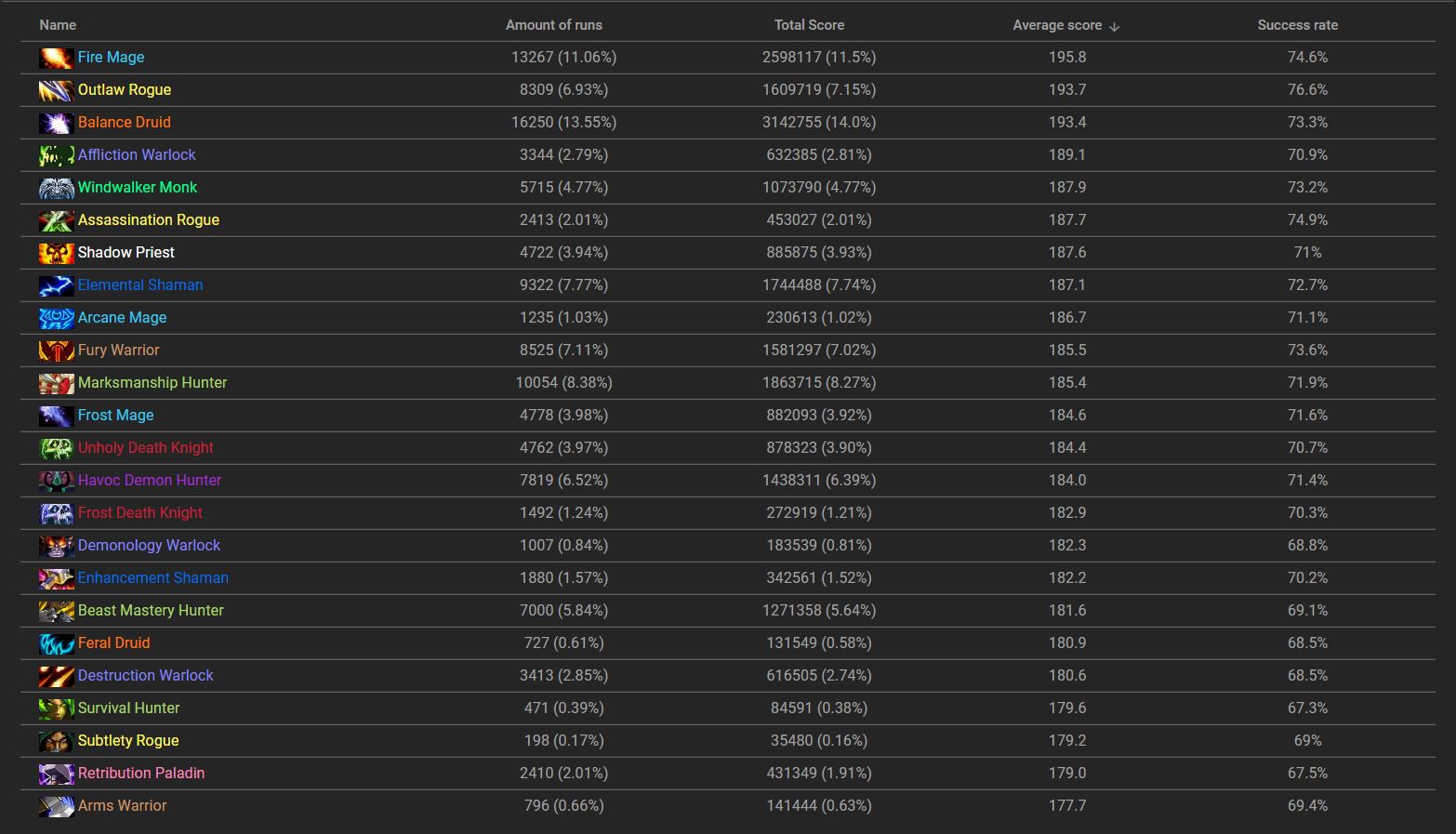Sort by the Total Score column header
The image size is (1456, 834).
(809, 25)
